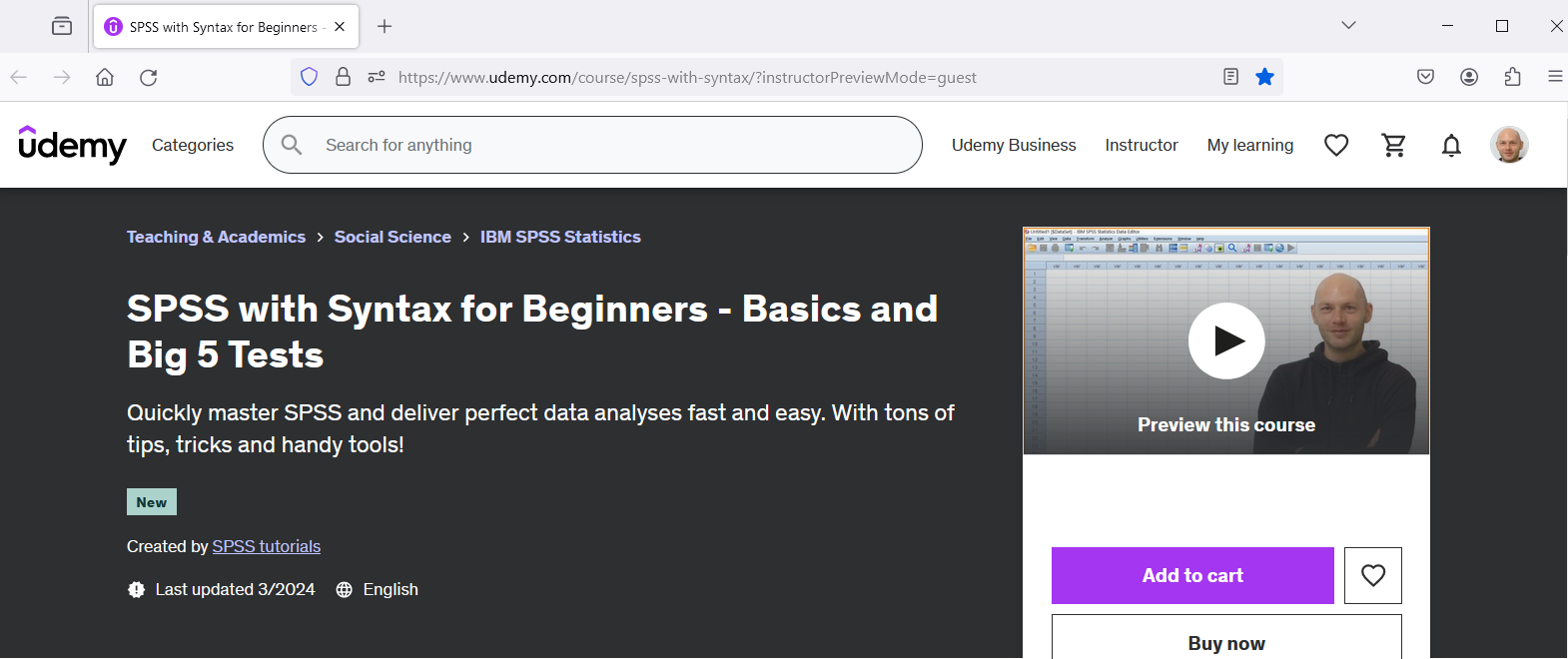Expand the Categories menu

(x=193, y=145)
